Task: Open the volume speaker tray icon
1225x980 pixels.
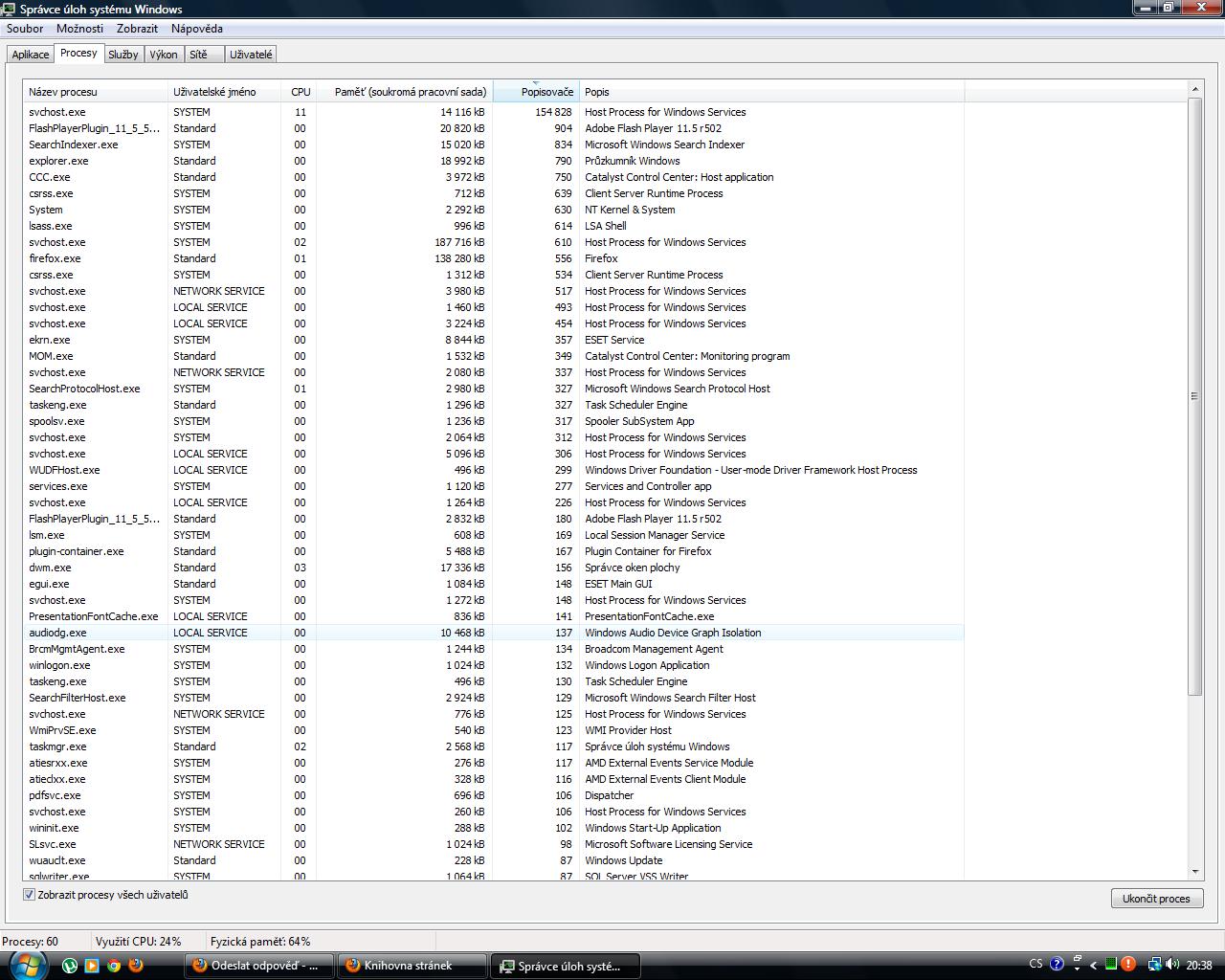Action: point(1172,965)
